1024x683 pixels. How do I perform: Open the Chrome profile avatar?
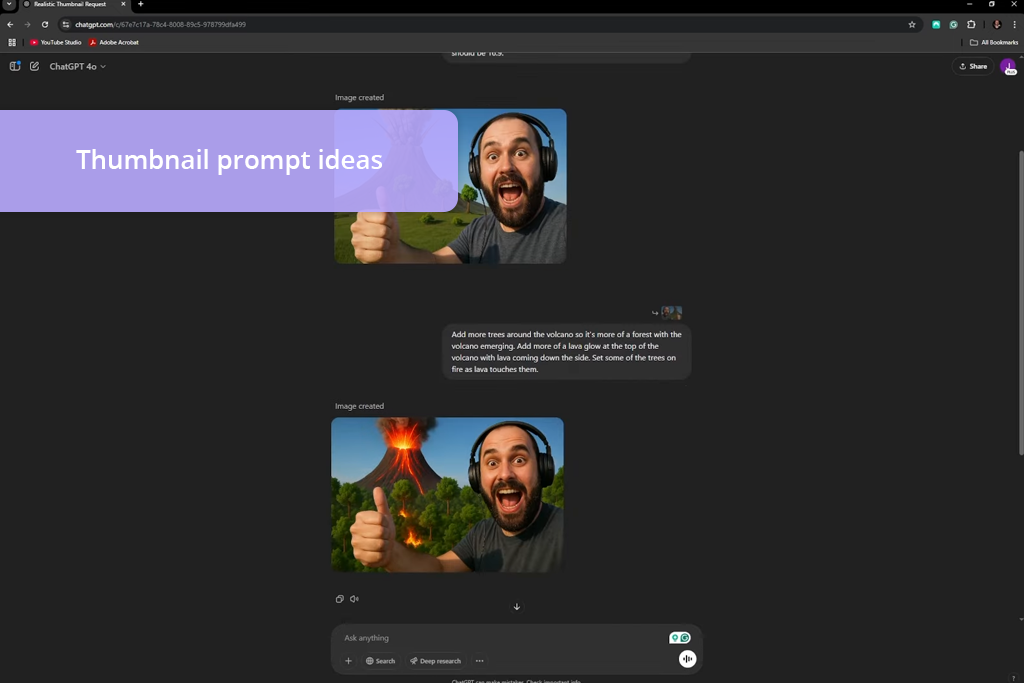click(x=997, y=24)
